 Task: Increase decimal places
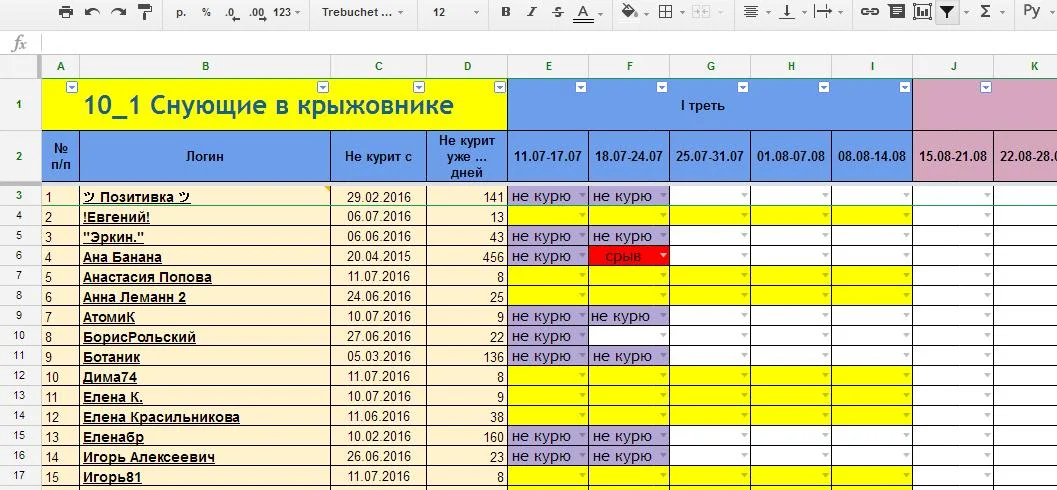tap(258, 12)
